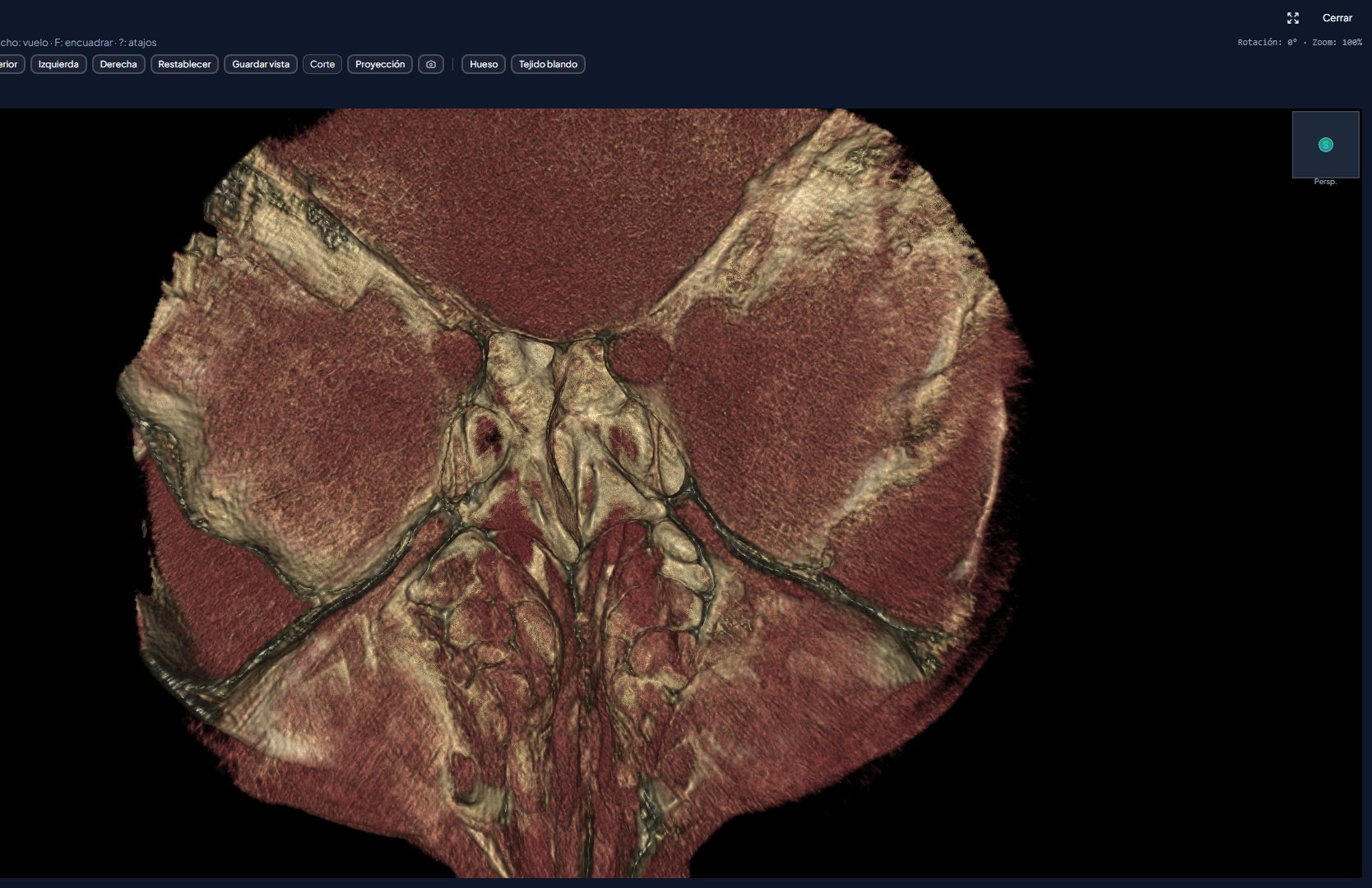Switch to the Izquierda view

[58, 64]
